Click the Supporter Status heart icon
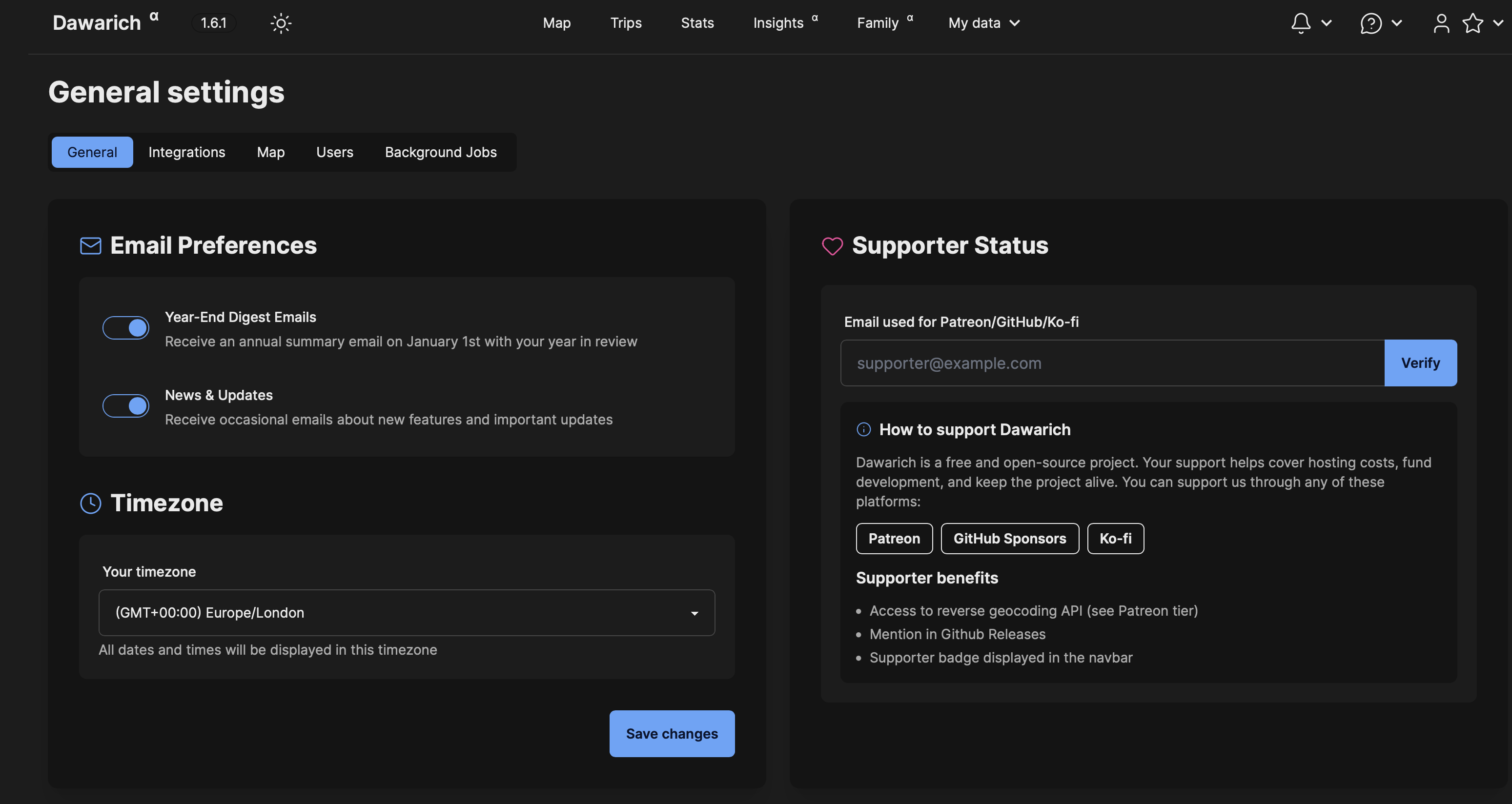 point(832,246)
